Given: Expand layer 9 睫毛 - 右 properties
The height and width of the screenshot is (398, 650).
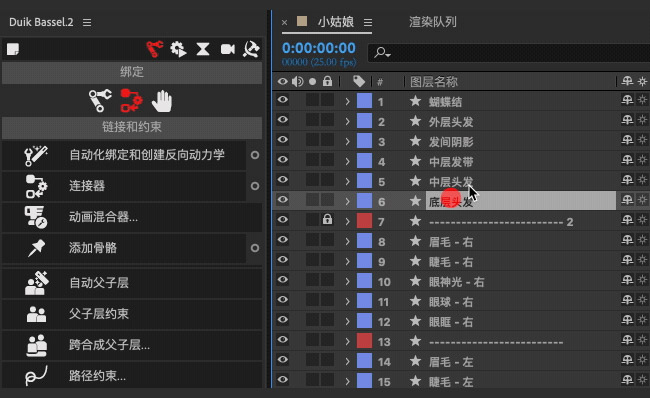Looking at the screenshot, I should pyautogui.click(x=348, y=261).
